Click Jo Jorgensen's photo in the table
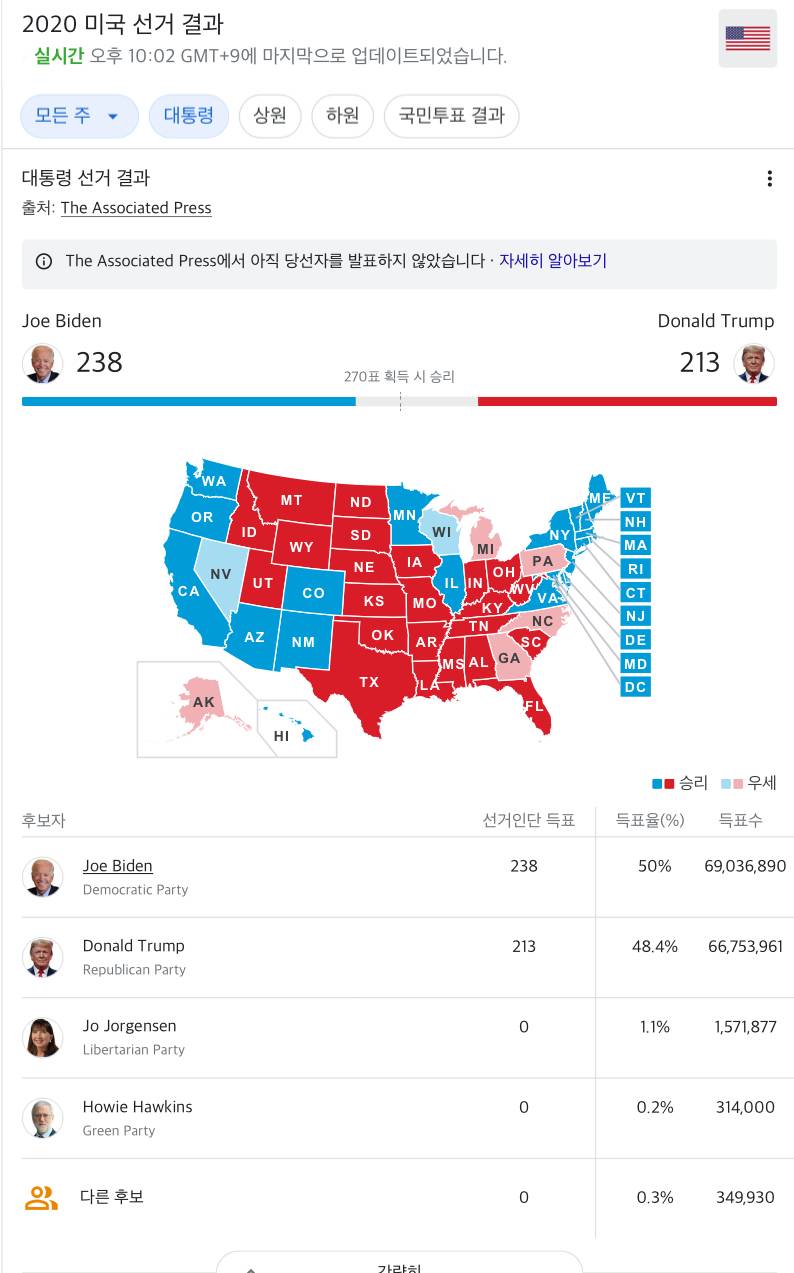Image resolution: width=794 pixels, height=1273 pixels. coord(42,1037)
